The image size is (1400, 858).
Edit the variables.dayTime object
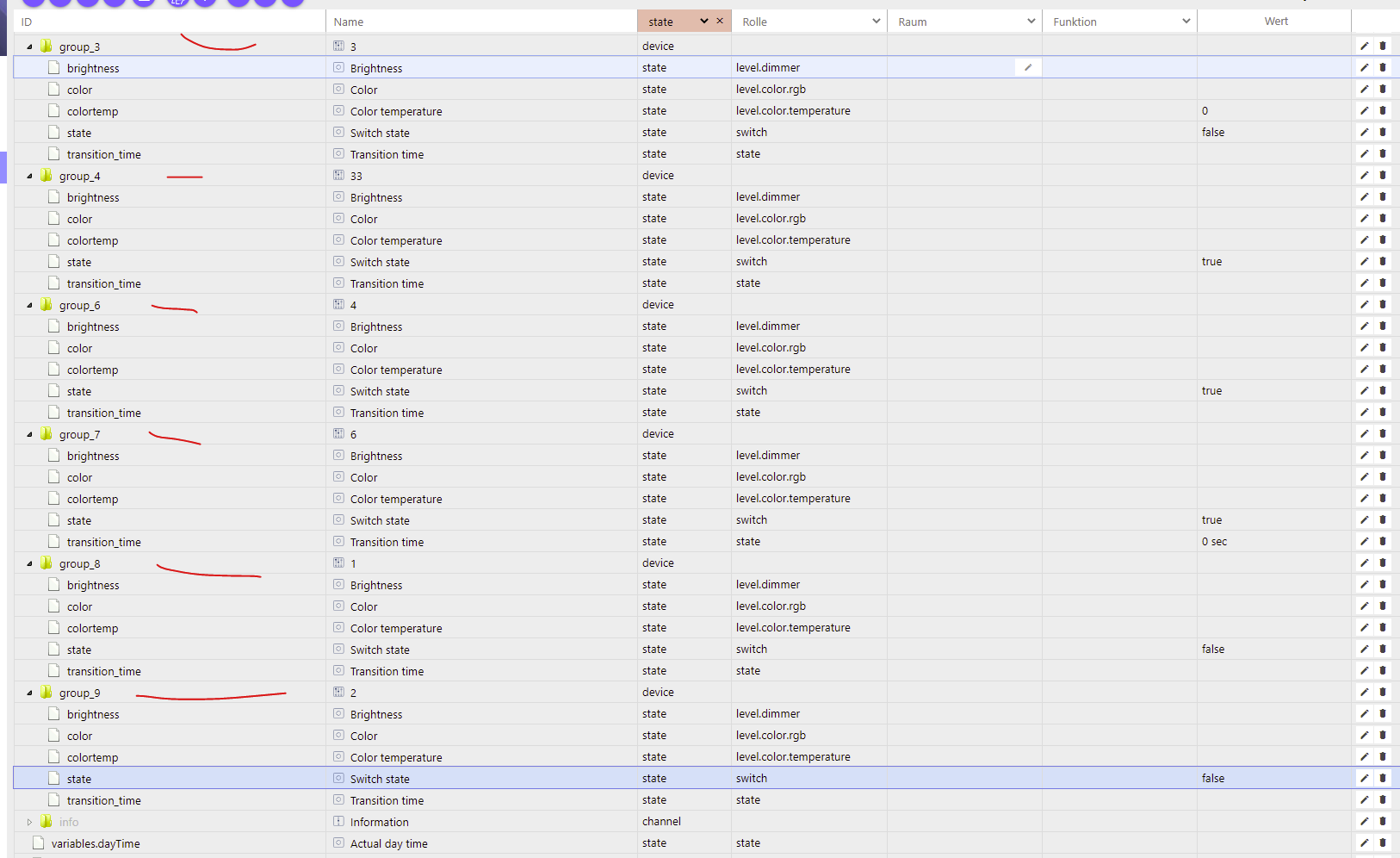(1364, 842)
